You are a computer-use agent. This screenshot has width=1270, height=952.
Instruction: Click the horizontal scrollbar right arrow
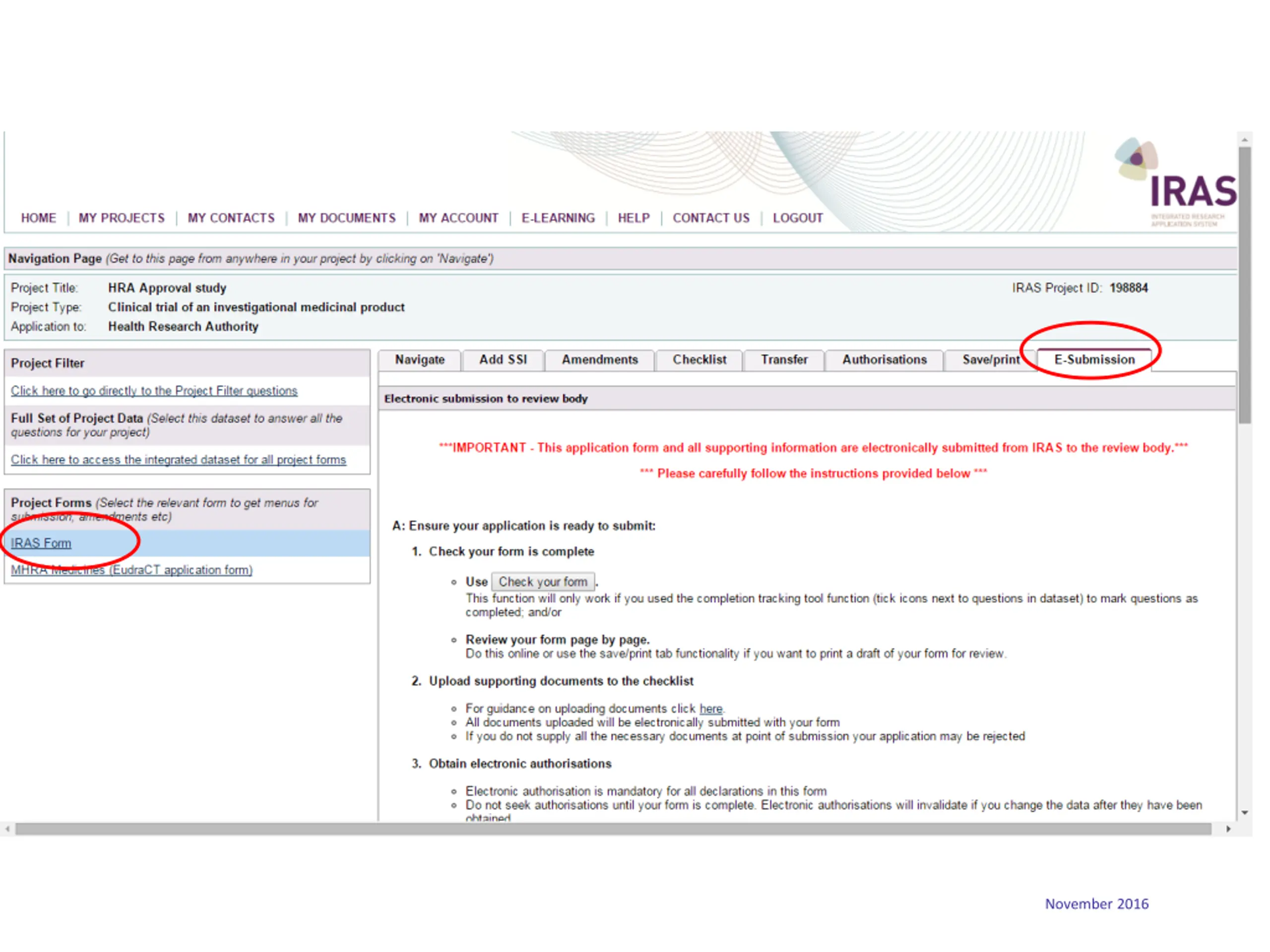(1228, 829)
